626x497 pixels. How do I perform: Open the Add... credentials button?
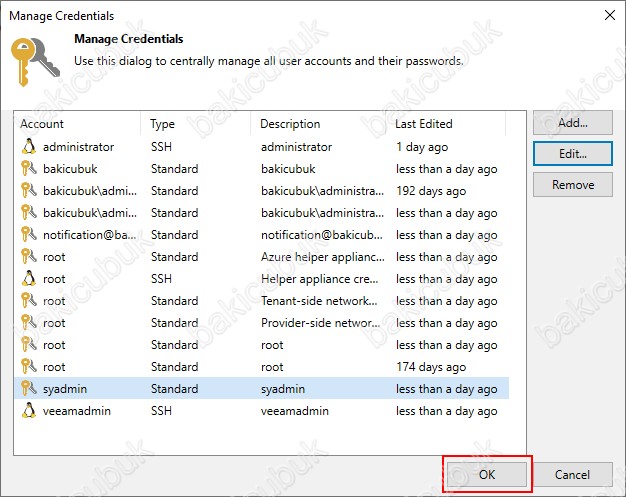pyautogui.click(x=573, y=123)
